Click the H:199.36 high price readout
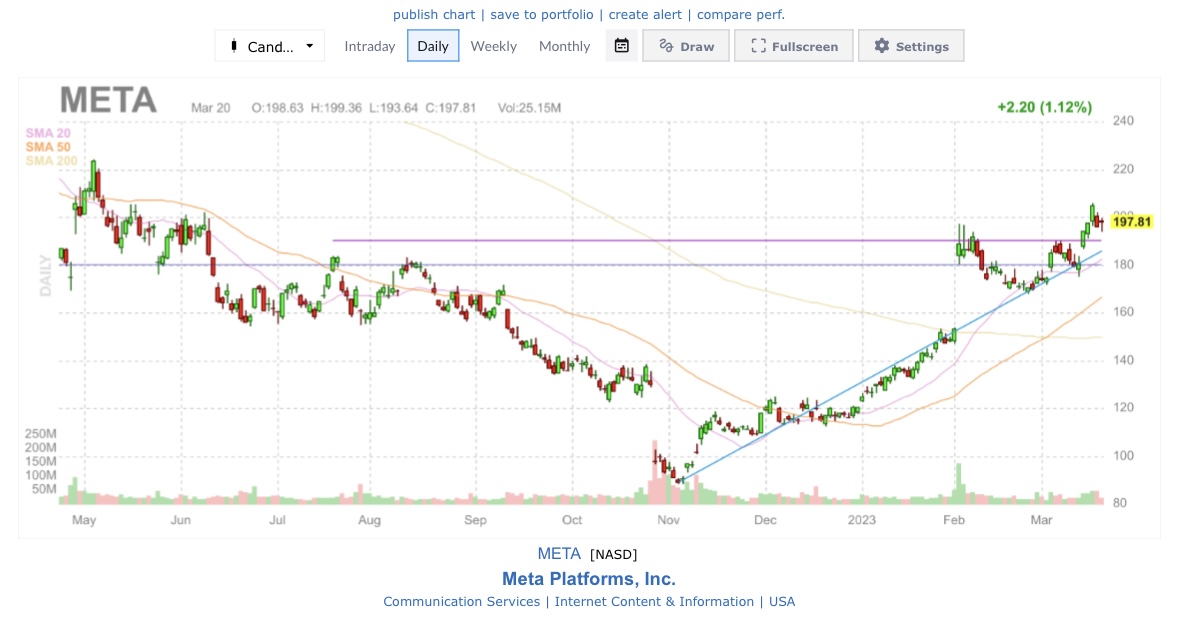The height and width of the screenshot is (618, 1179). pos(336,108)
